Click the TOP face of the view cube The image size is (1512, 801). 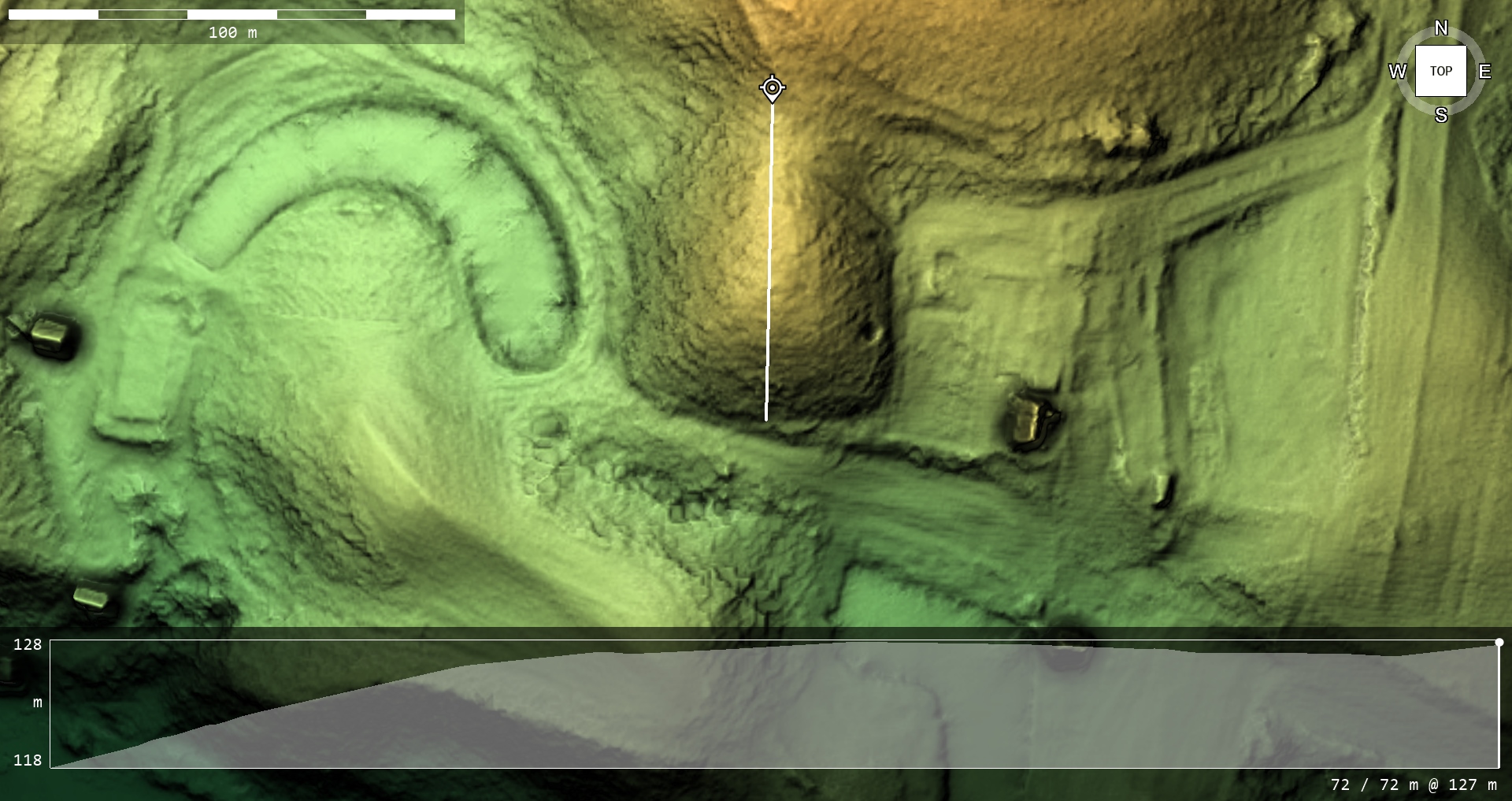coord(1440,71)
